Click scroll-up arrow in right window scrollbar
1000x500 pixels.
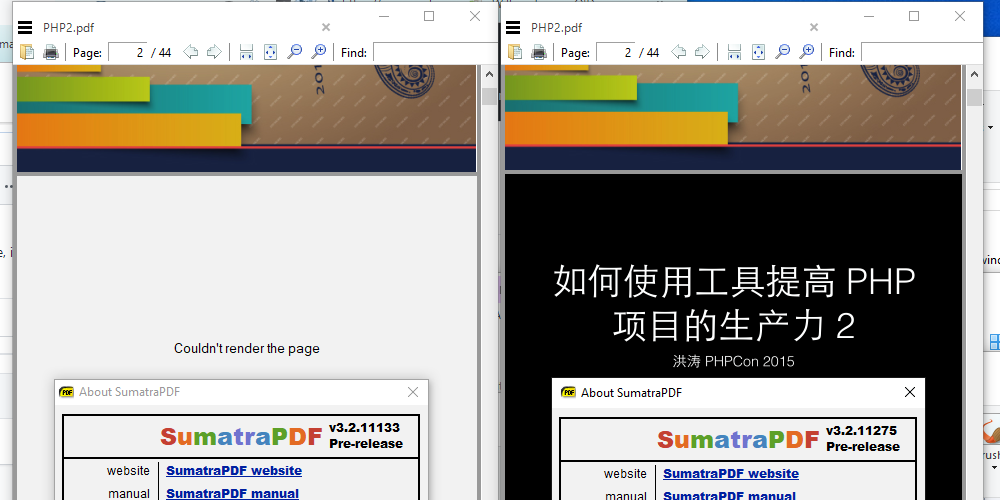[x=974, y=75]
